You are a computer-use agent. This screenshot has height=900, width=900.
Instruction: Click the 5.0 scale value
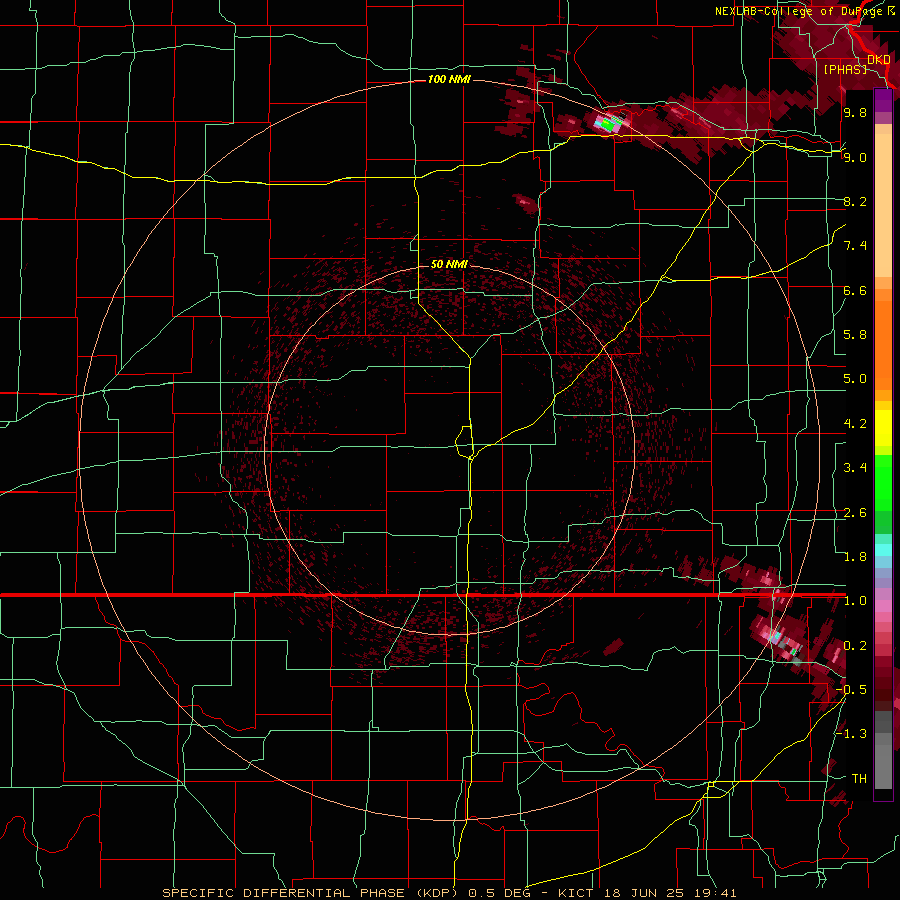(x=855, y=379)
